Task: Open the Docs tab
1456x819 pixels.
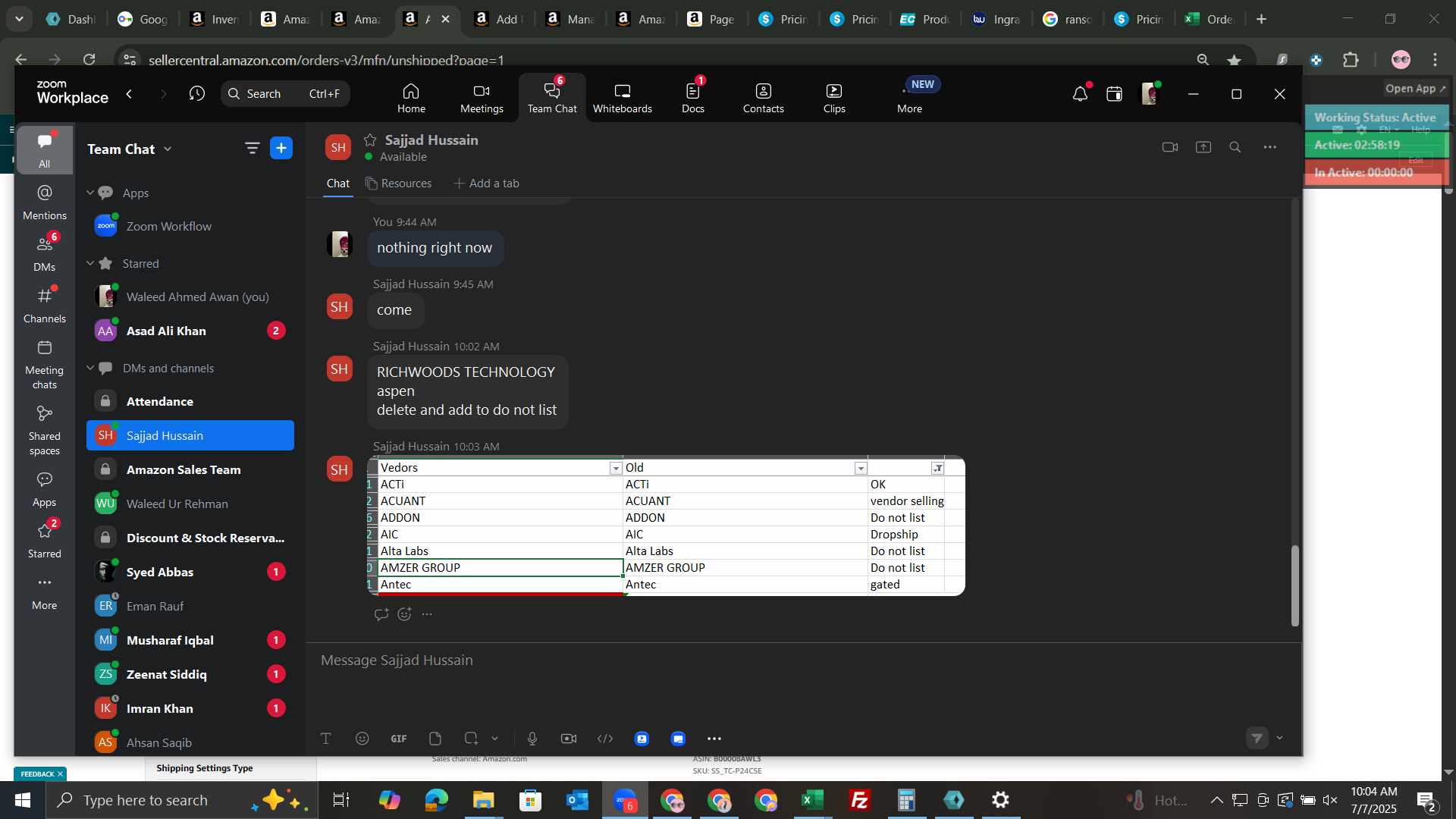Action: (x=692, y=98)
